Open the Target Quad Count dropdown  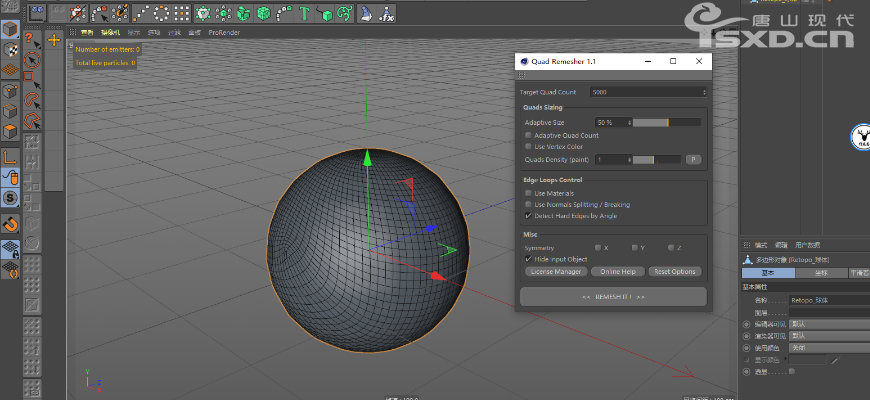coord(648,92)
